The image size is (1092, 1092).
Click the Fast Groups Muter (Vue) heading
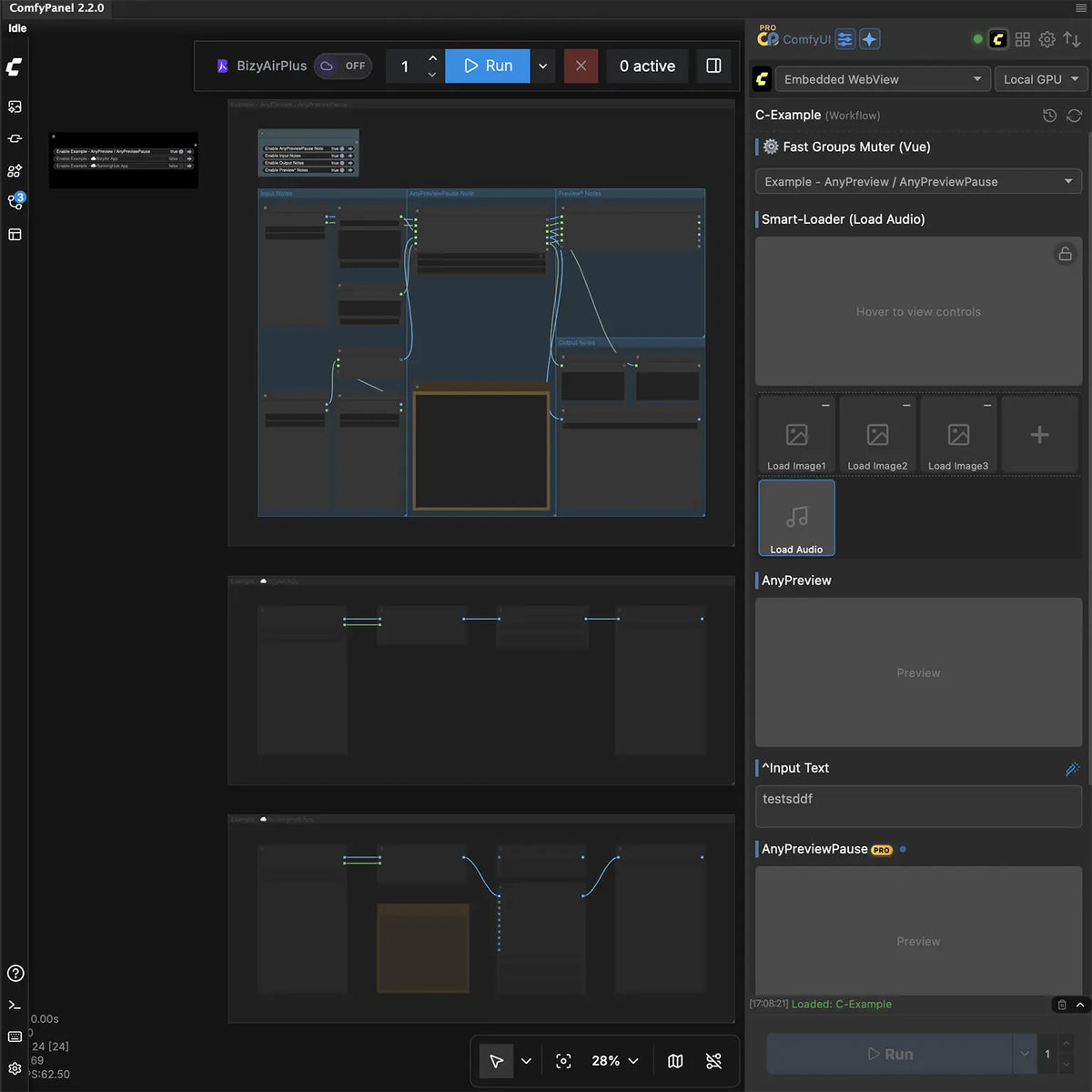pyautogui.click(x=856, y=147)
